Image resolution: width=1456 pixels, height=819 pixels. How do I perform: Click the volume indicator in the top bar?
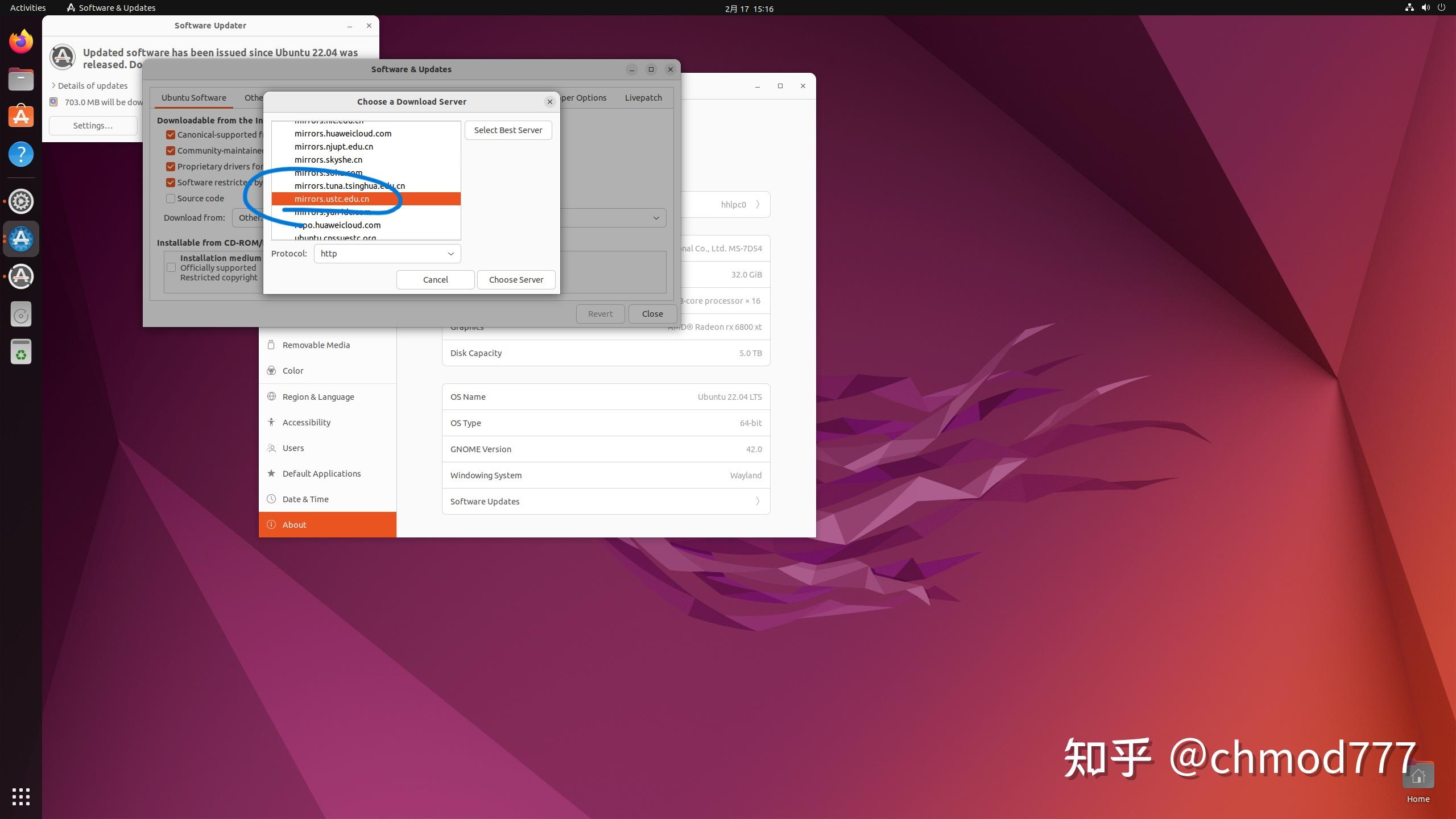click(1425, 7)
